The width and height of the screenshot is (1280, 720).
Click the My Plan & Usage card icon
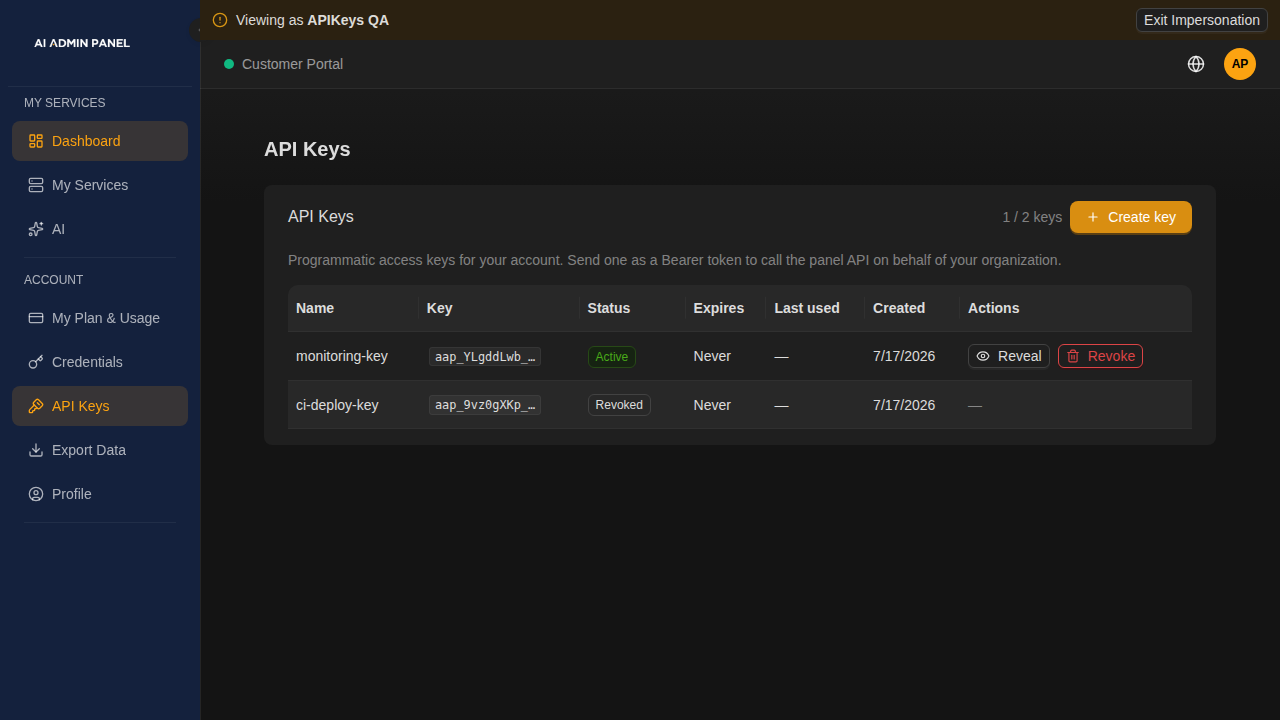36,318
